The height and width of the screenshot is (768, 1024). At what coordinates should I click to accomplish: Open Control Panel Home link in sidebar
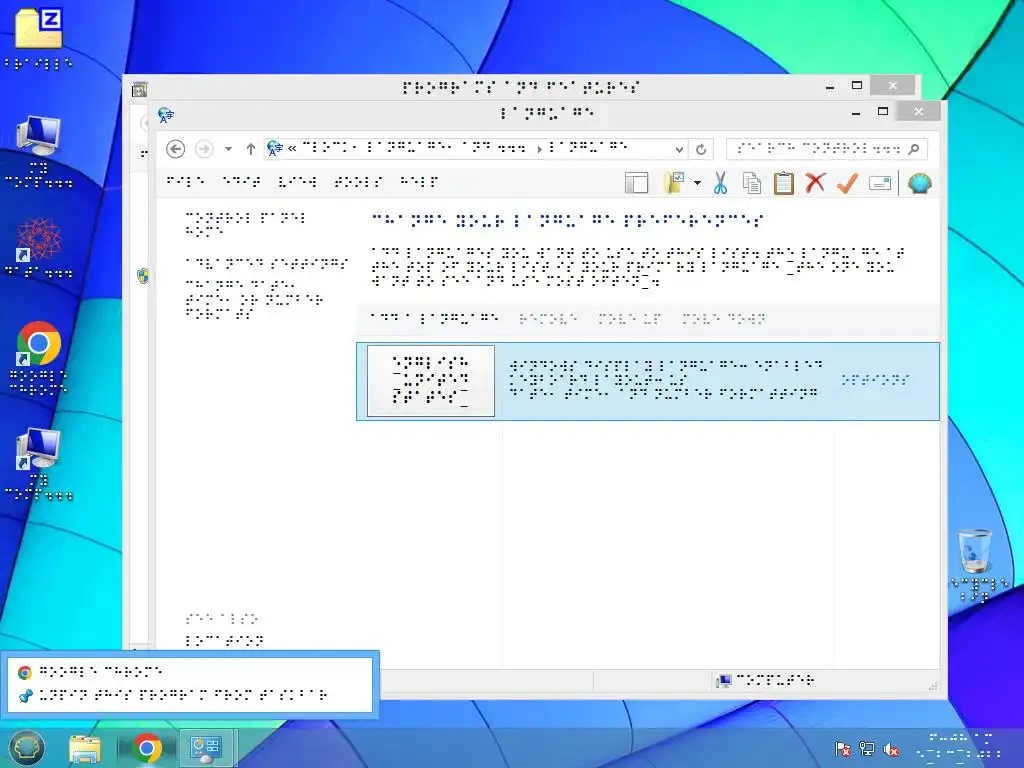pos(246,224)
